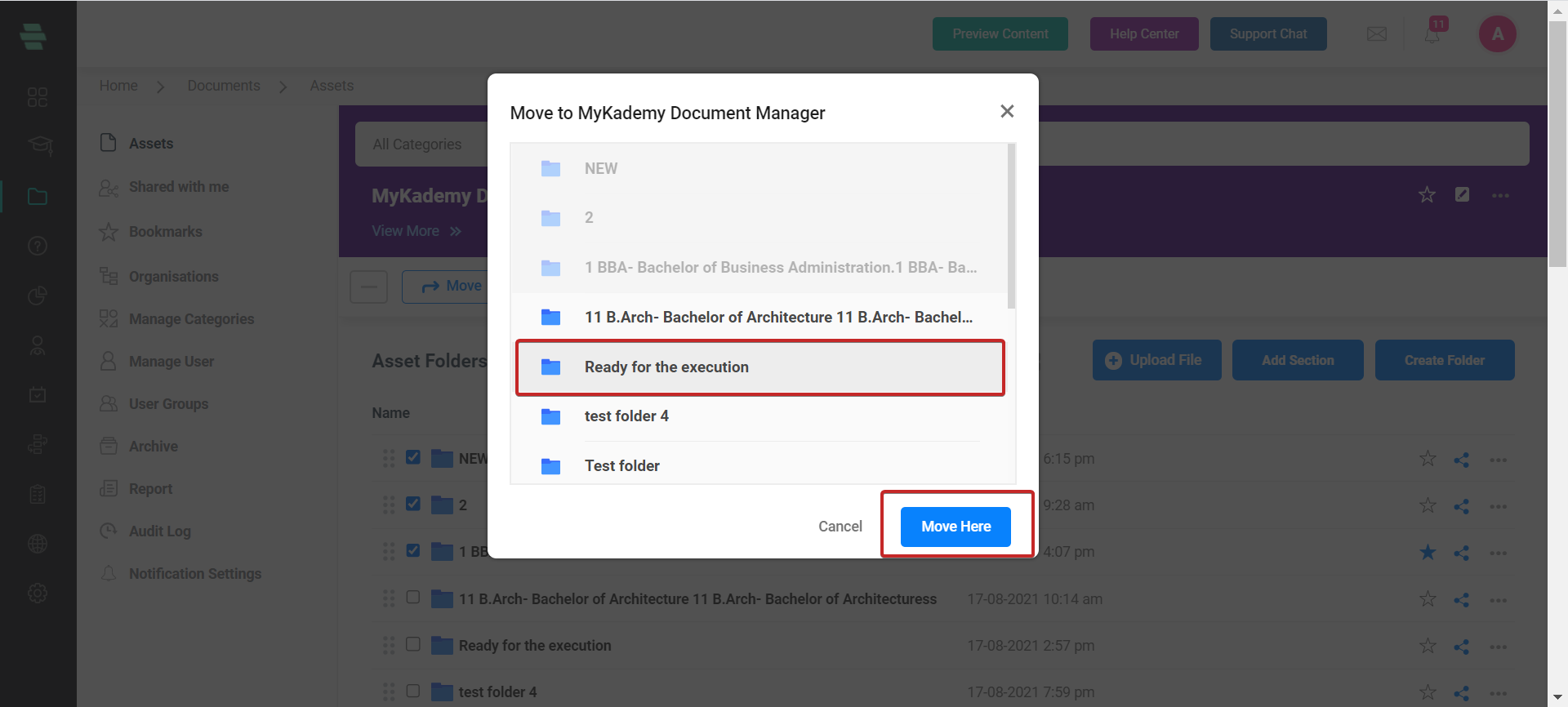Click the Move Here button
The width and height of the screenshot is (1568, 707).
955,527
